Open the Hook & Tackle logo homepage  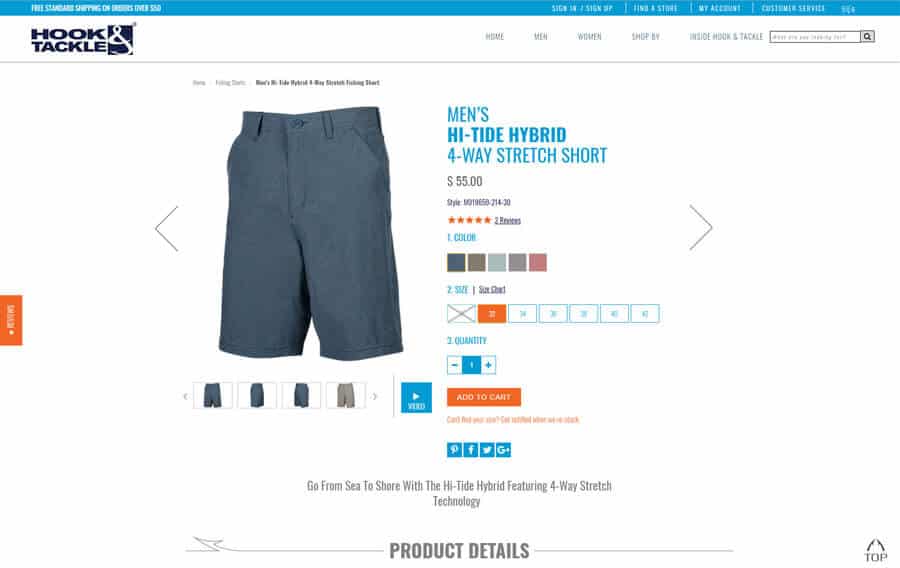point(83,39)
